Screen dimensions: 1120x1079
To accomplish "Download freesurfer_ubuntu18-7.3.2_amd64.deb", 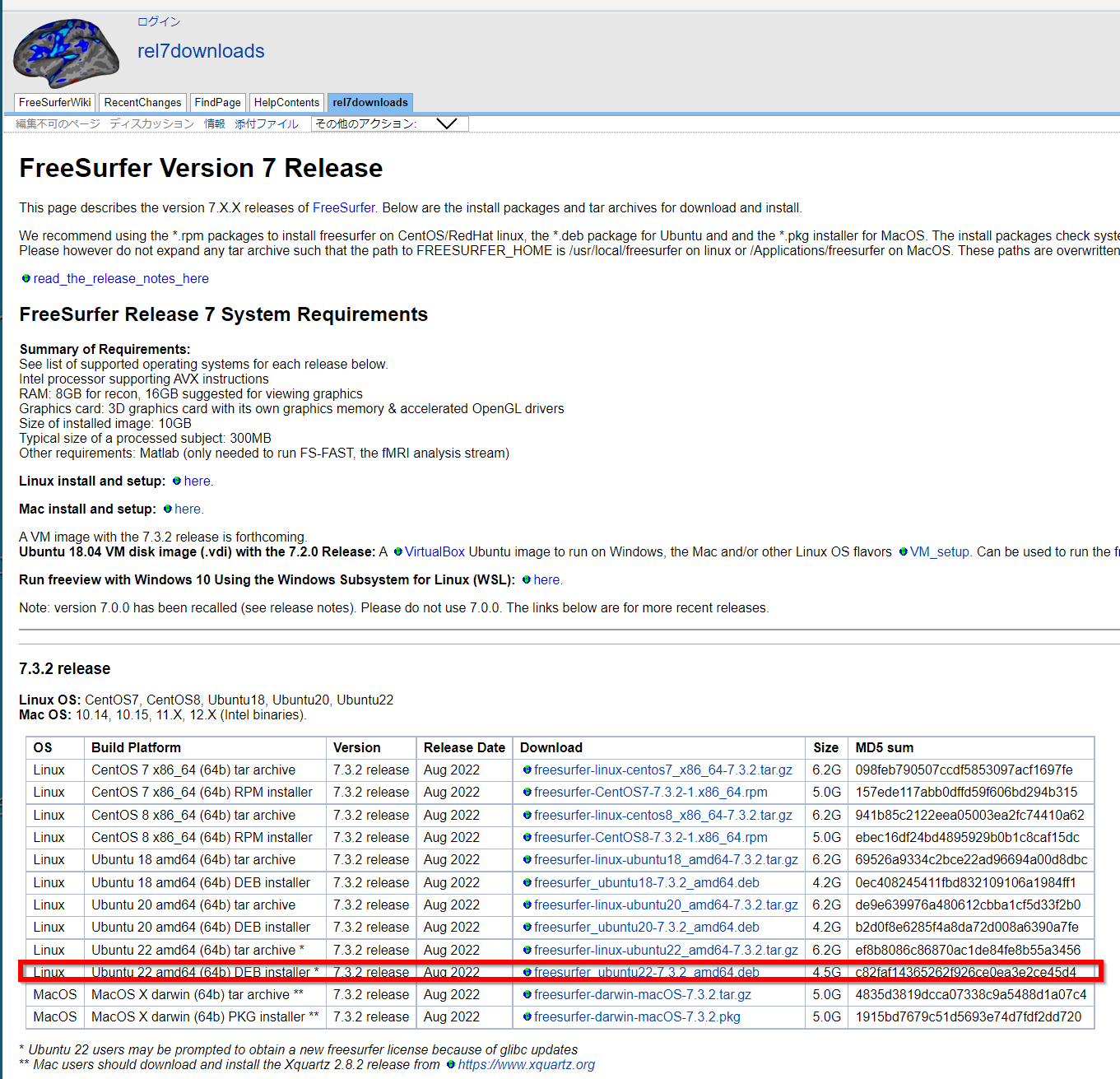I will (x=647, y=882).
